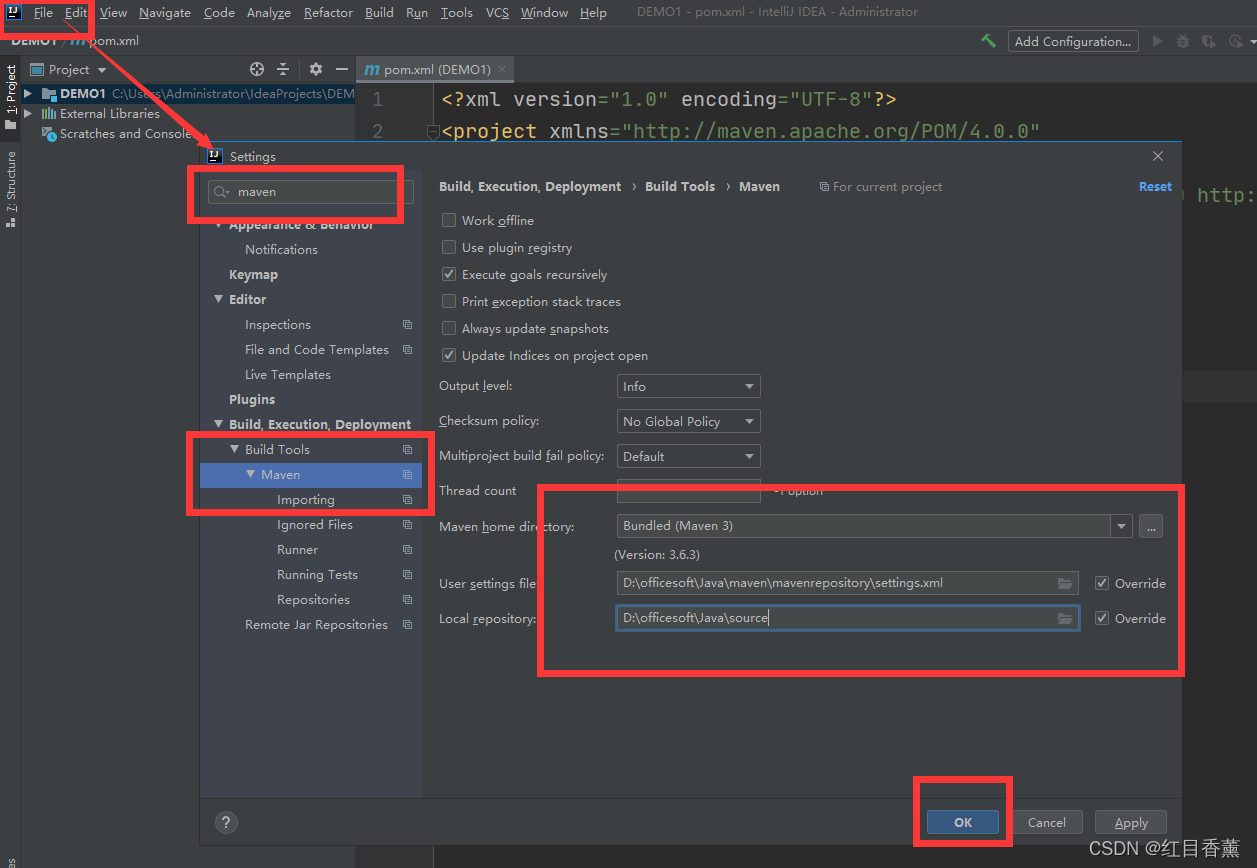Image resolution: width=1257 pixels, height=868 pixels.
Task: Collapse Build, Execution, Deployment section
Action: coord(219,424)
